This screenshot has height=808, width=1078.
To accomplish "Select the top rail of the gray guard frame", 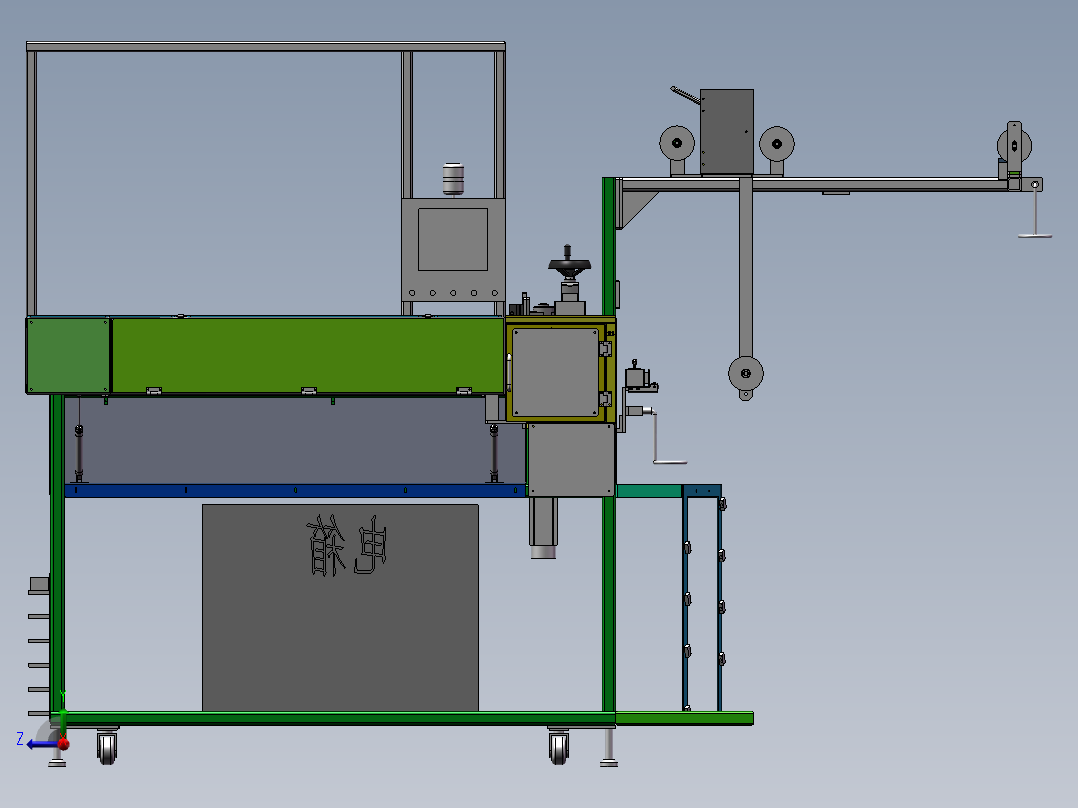I will pyautogui.click(x=265, y=46).
